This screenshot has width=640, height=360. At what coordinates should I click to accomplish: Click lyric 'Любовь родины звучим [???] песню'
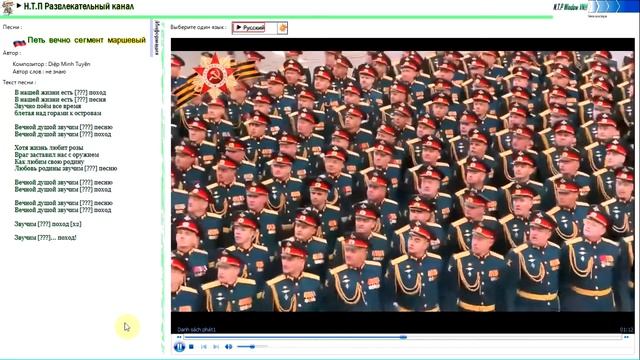point(66,169)
